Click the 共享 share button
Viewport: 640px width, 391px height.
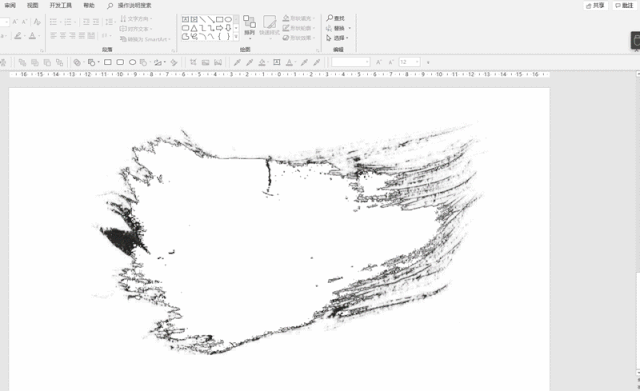[x=596, y=6]
